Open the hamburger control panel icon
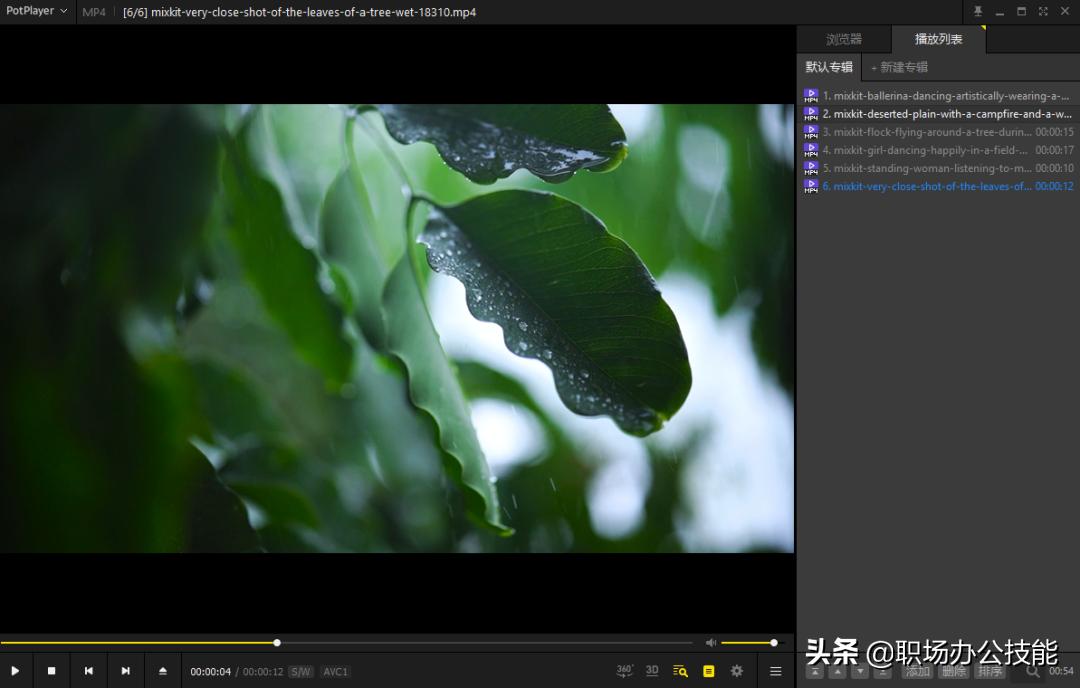The height and width of the screenshot is (688, 1080). click(775, 671)
